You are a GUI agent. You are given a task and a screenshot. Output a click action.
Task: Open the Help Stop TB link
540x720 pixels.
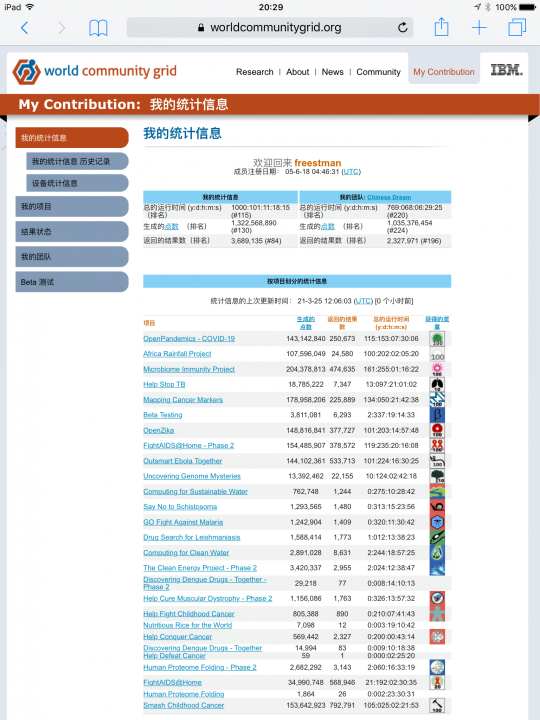tap(164, 385)
